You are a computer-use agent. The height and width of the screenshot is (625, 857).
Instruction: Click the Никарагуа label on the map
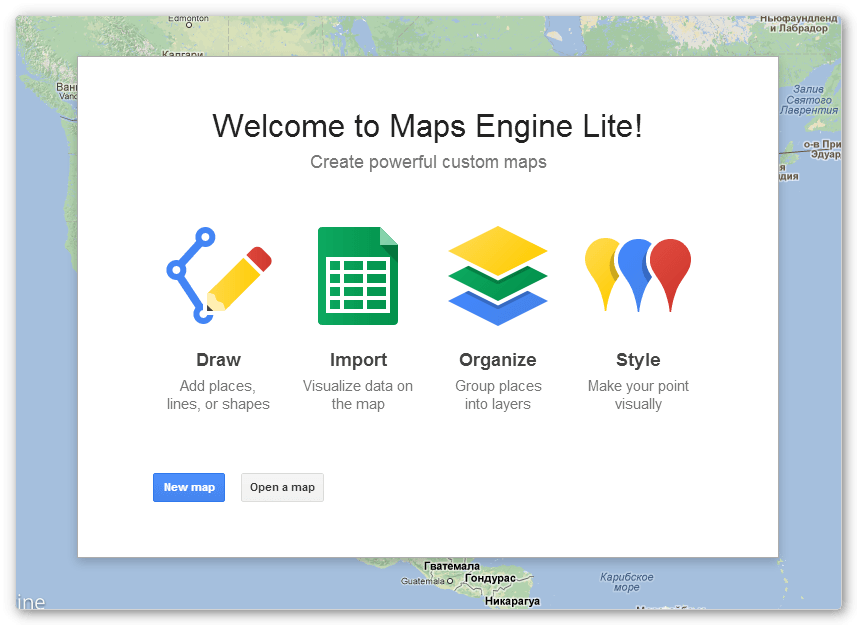512,602
